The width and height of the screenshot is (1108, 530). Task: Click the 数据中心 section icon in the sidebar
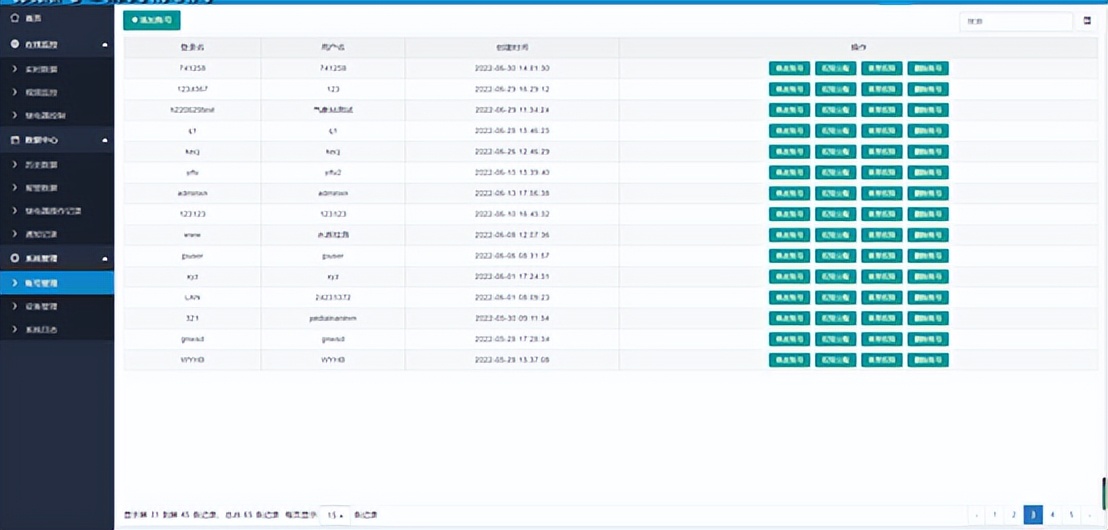[x=15, y=140]
